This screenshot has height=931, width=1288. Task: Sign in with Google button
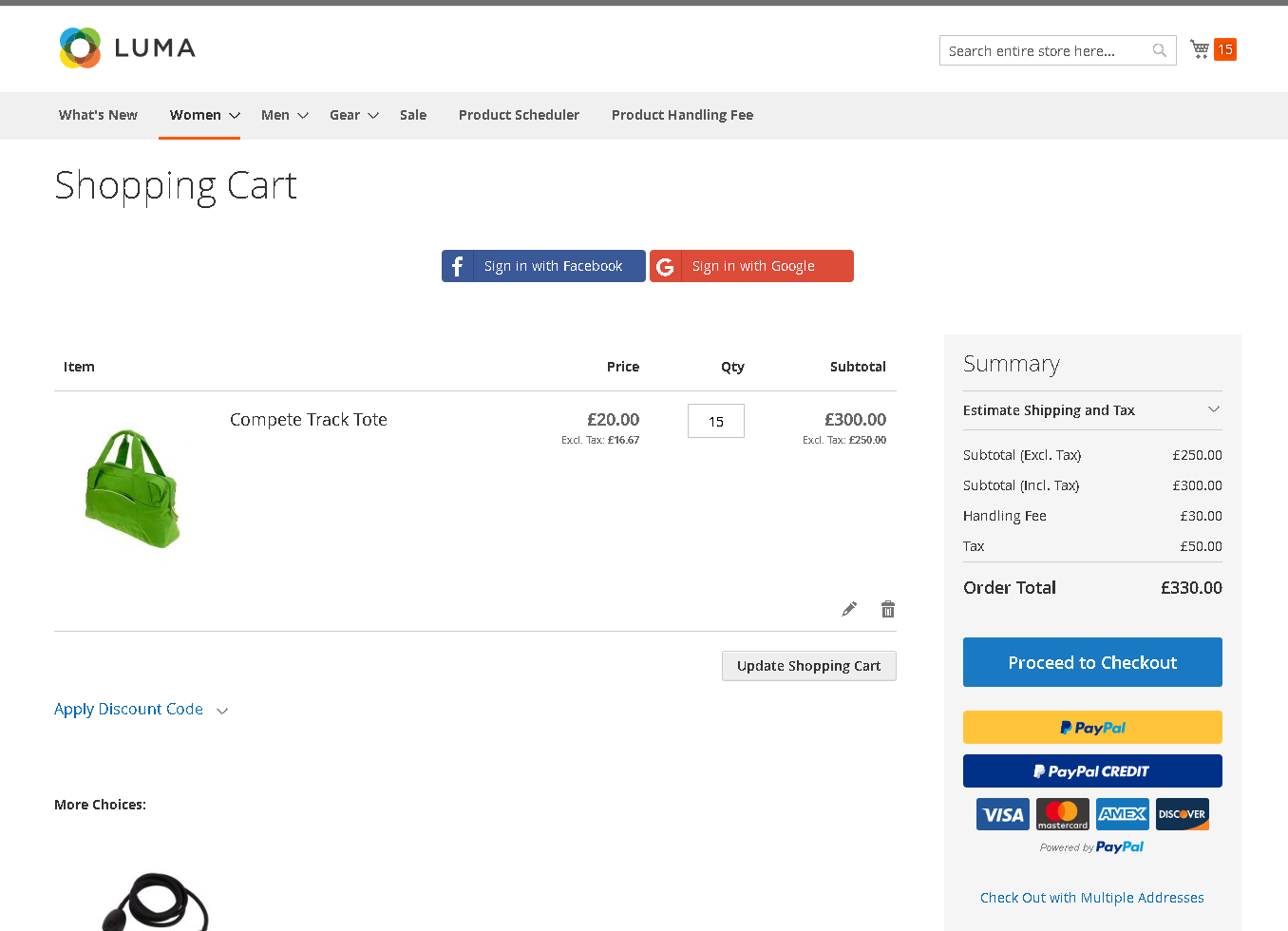[x=751, y=266]
